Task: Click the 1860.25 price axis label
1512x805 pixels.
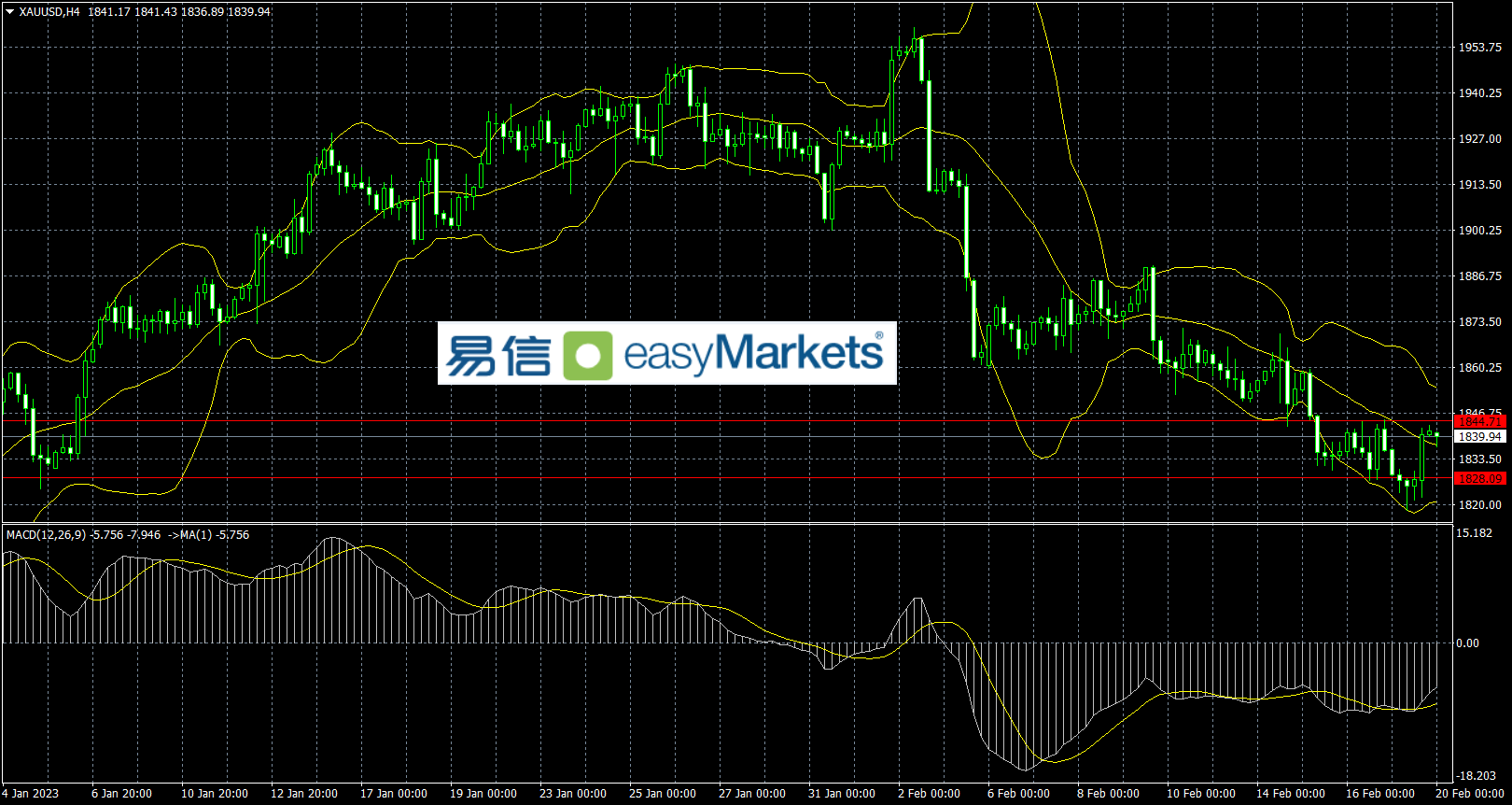Action: click(x=1480, y=368)
